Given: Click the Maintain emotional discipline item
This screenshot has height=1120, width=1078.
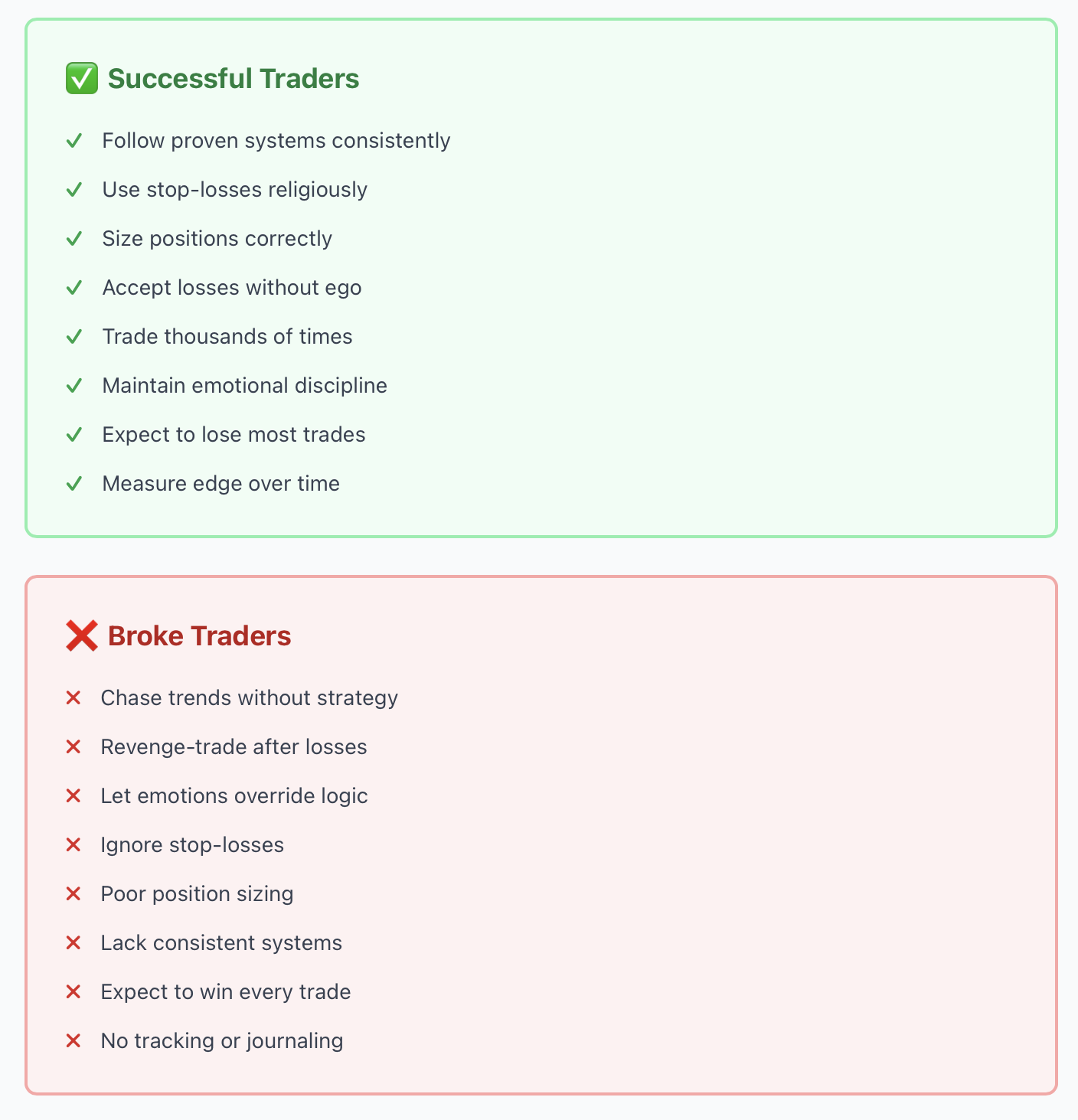Looking at the screenshot, I should 245,386.
